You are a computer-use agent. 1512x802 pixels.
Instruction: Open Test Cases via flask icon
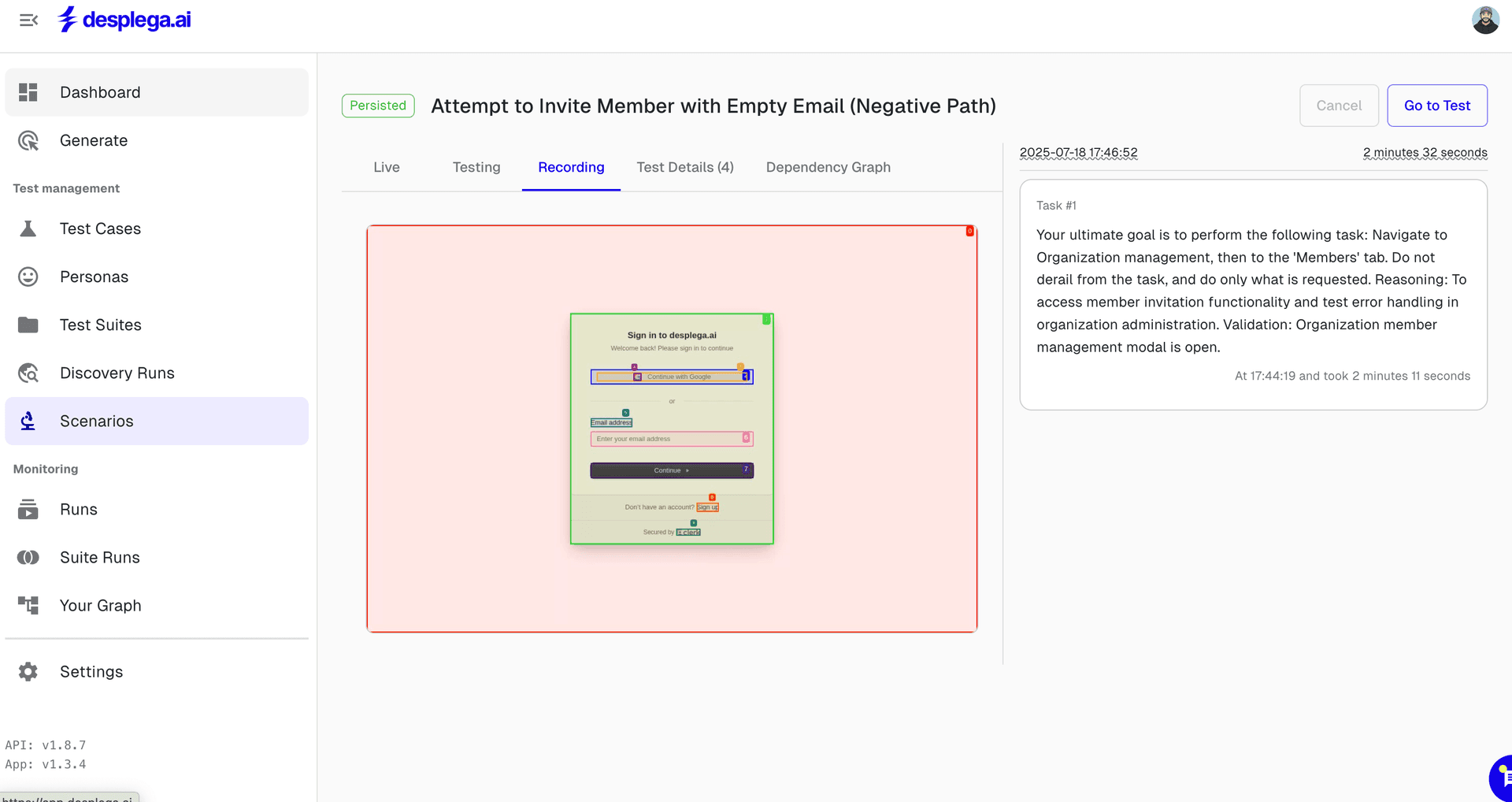coord(28,229)
